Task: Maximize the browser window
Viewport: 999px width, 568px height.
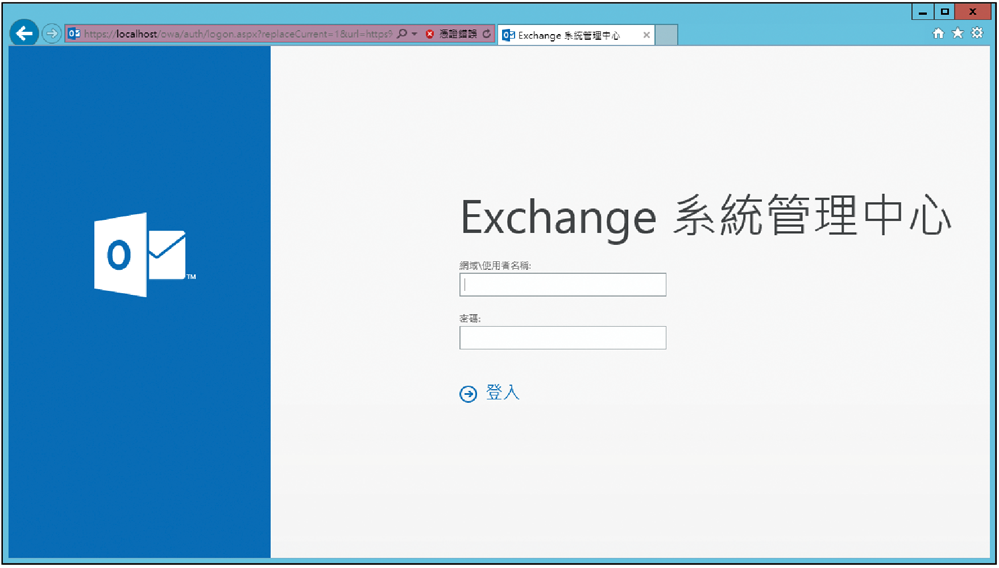Action: tap(944, 12)
